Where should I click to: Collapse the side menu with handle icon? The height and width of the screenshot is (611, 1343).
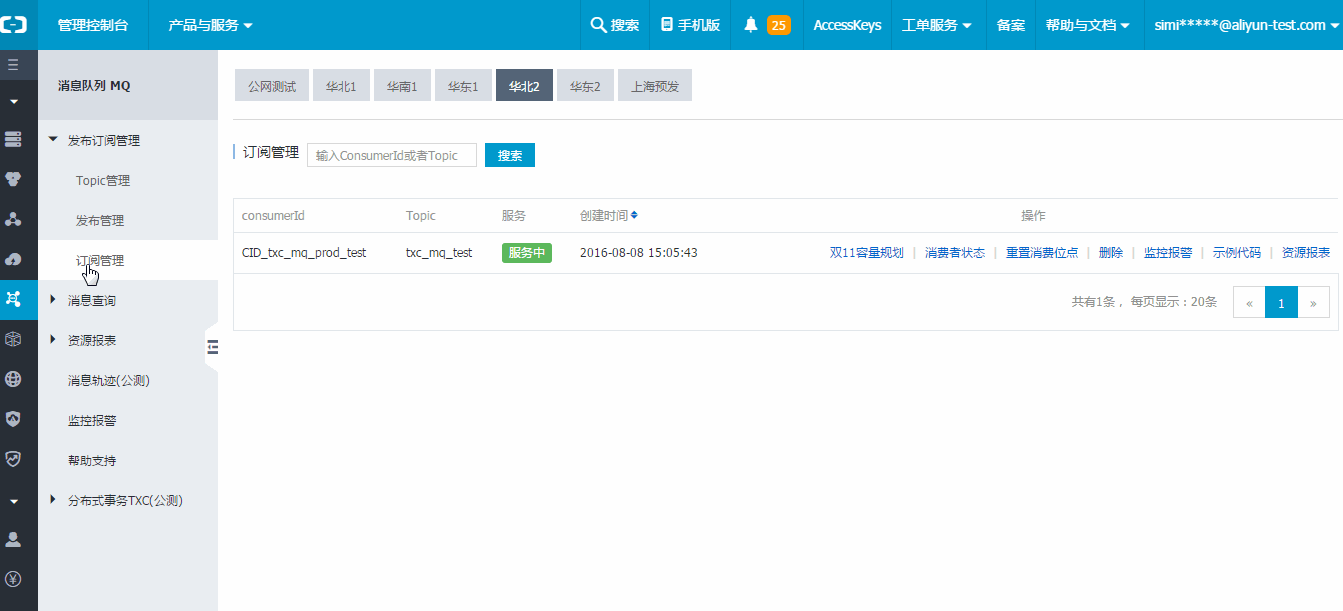[212, 347]
